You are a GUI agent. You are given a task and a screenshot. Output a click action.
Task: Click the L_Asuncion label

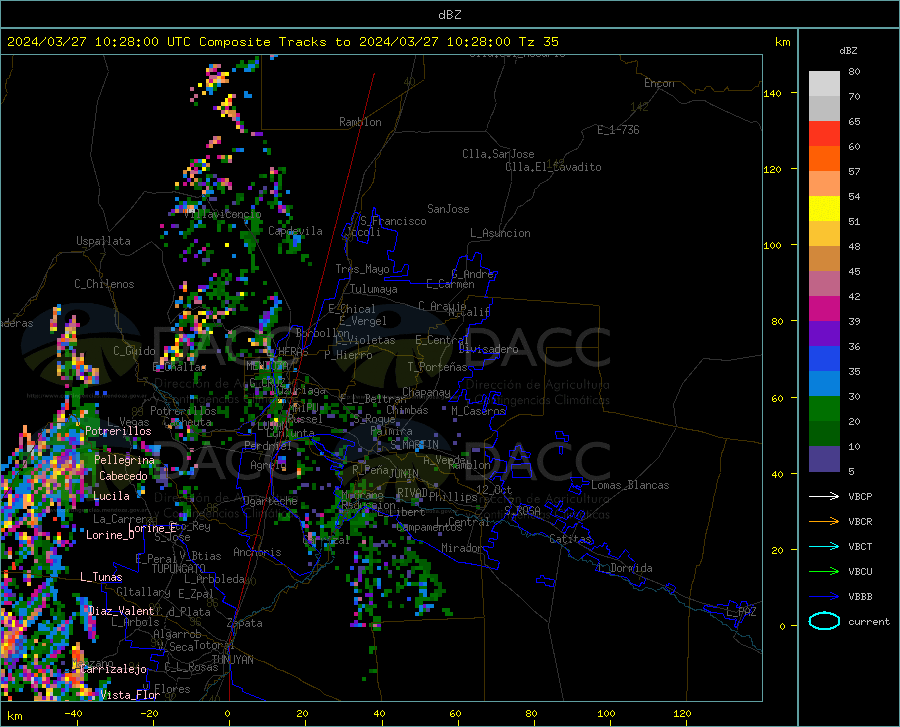(x=500, y=233)
